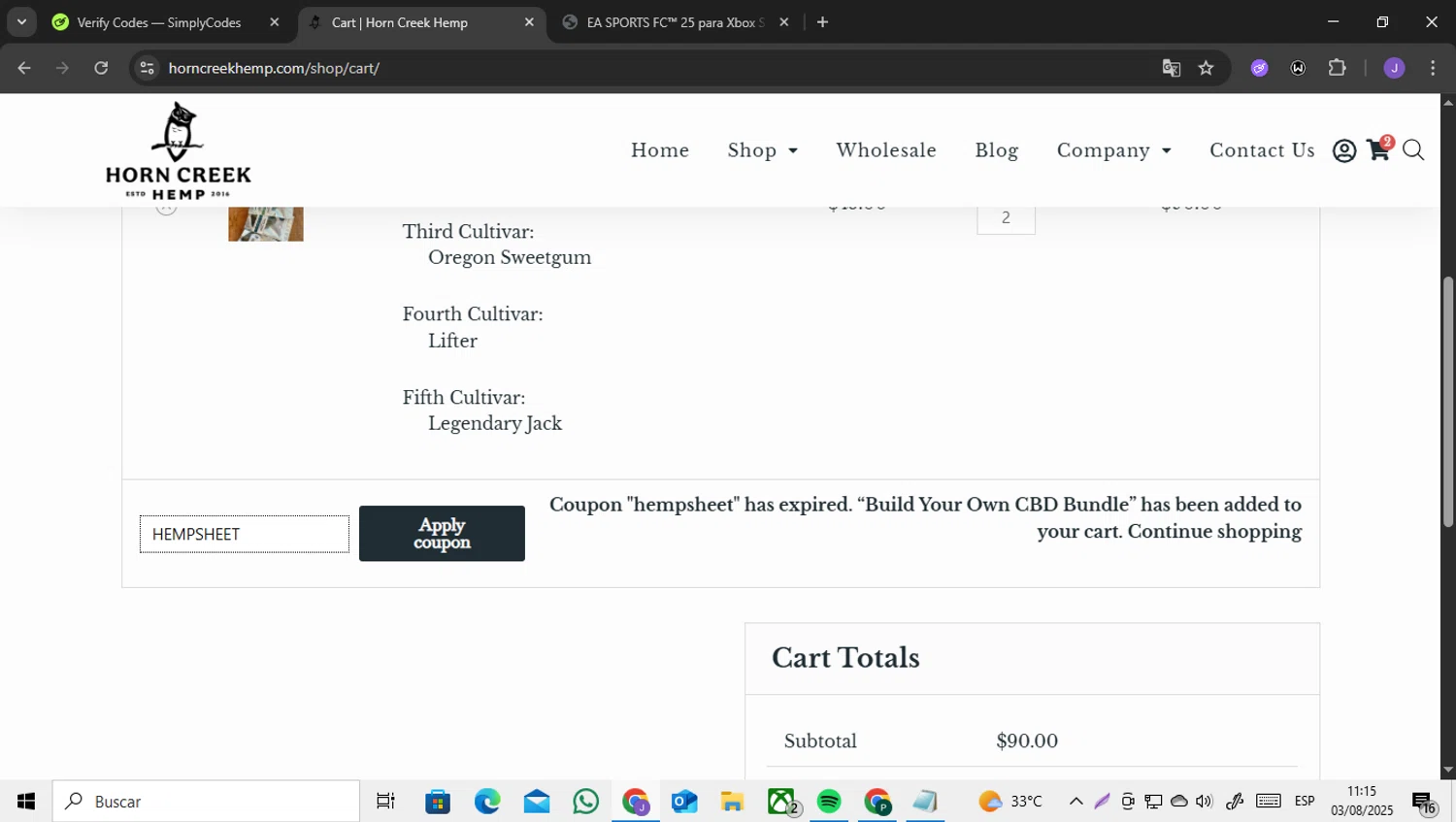This screenshot has width=1456, height=822.
Task: Open the Blog page
Action: click(997, 150)
